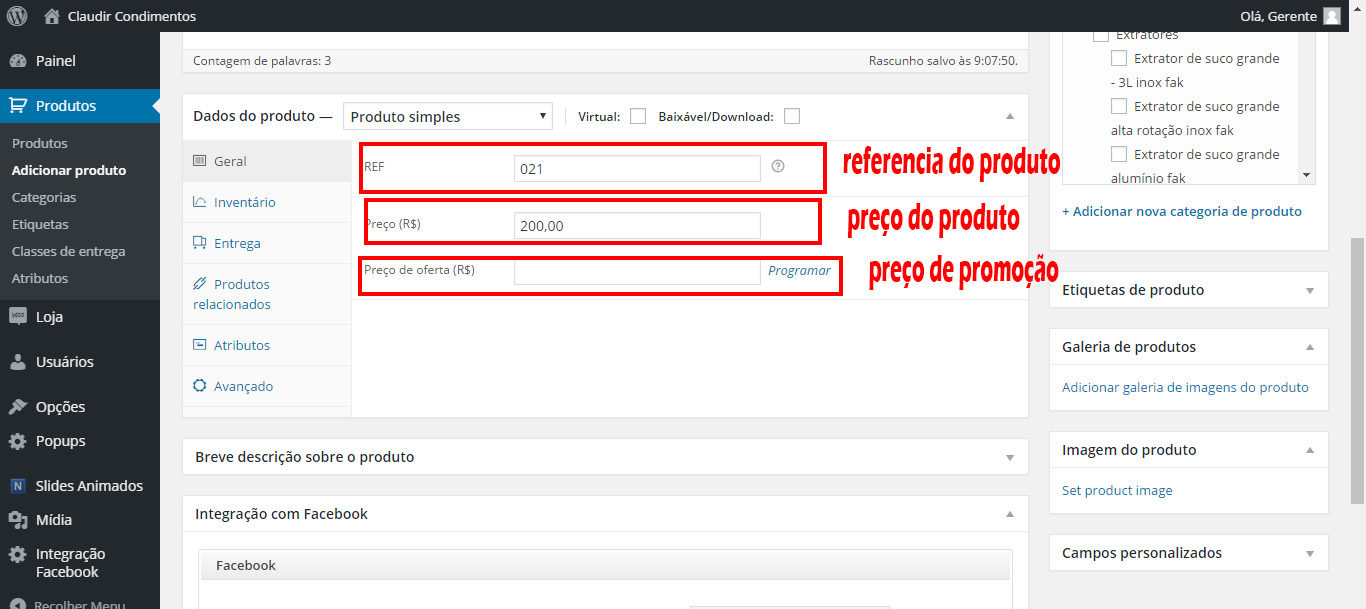The image size is (1366, 609).
Task: Open the Produto simples product type dropdown
Action: 447,116
